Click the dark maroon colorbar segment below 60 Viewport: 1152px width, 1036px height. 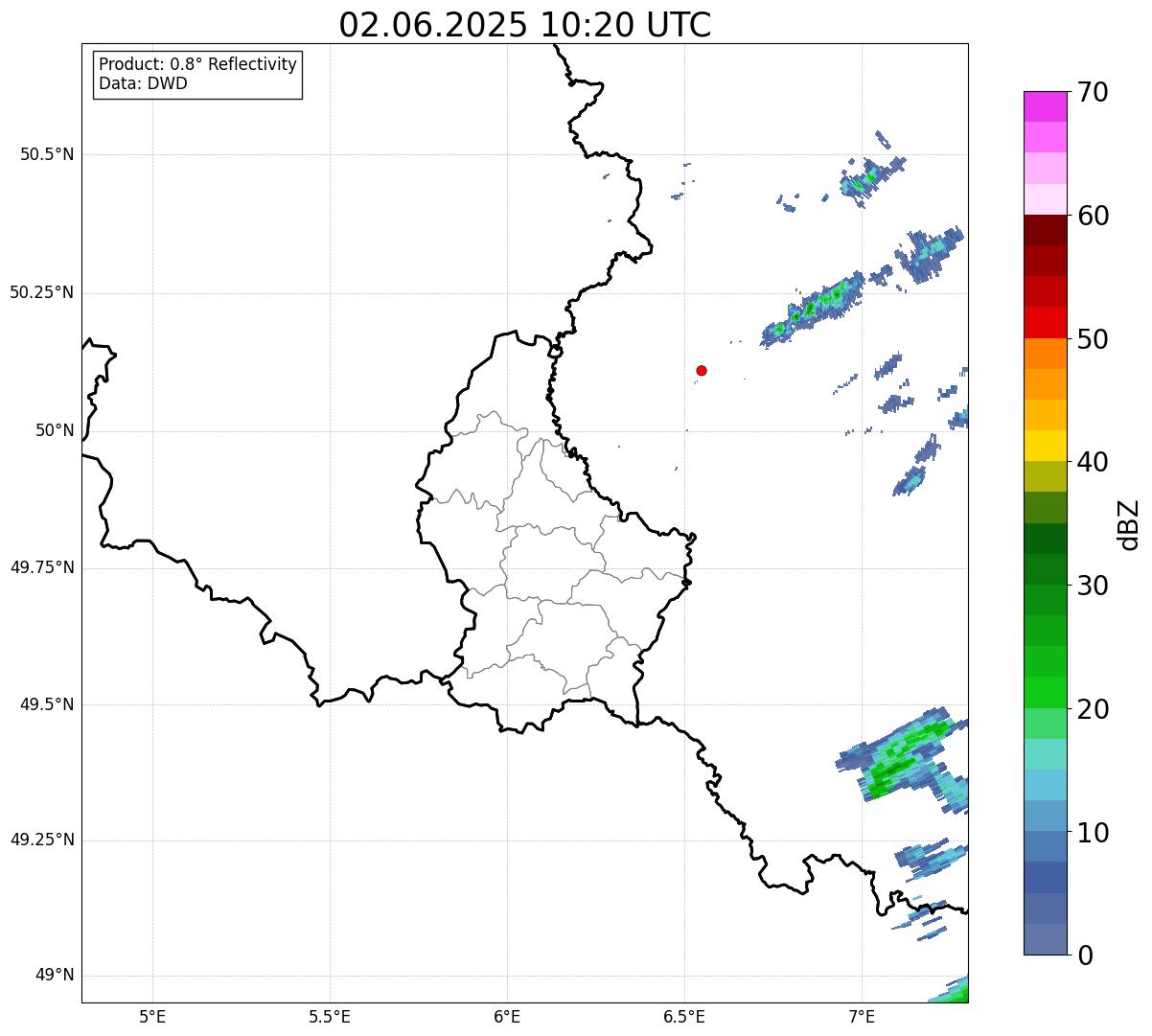pyautogui.click(x=1046, y=230)
